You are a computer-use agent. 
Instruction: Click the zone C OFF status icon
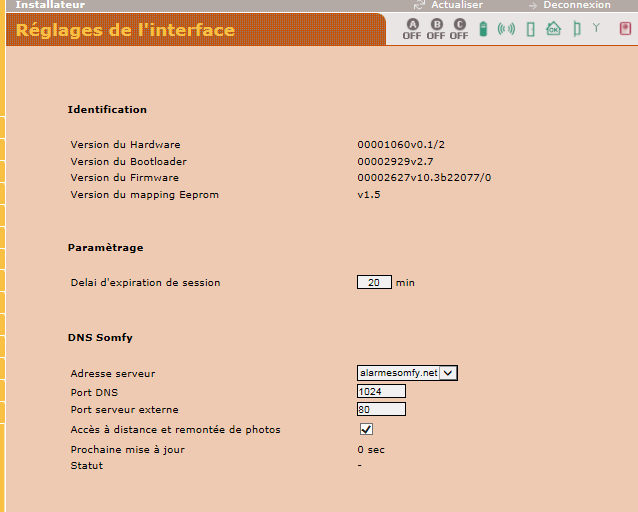point(459,29)
